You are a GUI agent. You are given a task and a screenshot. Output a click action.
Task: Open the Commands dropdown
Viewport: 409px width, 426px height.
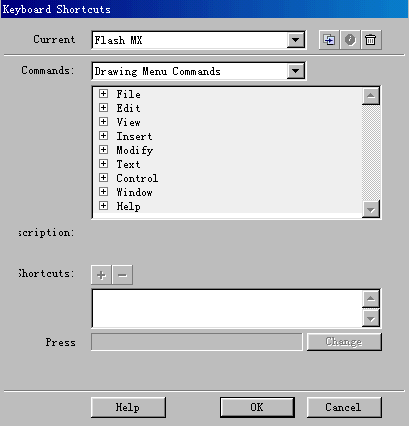coord(295,71)
